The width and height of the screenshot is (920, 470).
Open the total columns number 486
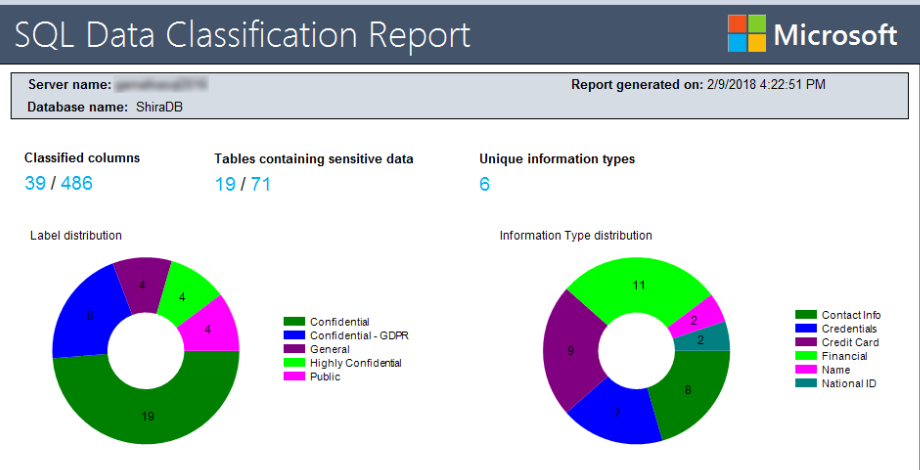pos(77,183)
